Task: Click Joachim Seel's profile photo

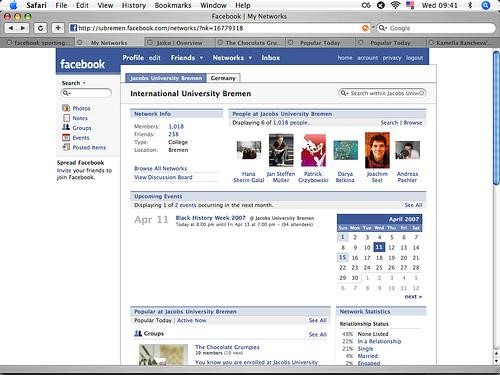Action: click(x=377, y=150)
